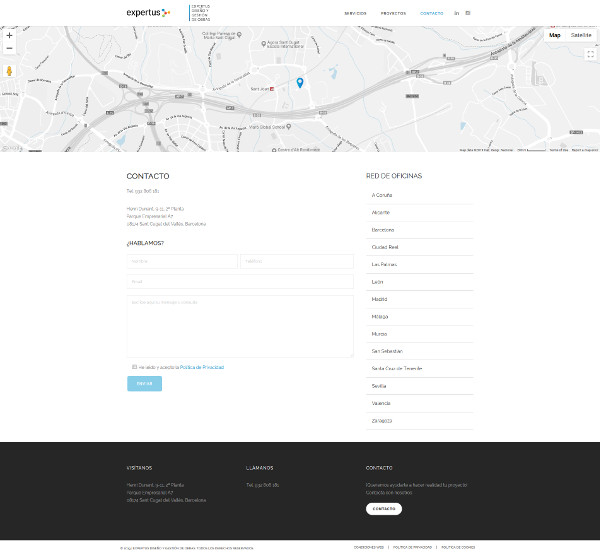Open the LinkedIn icon in header
Screen dimensions: 600x556
[457, 13]
